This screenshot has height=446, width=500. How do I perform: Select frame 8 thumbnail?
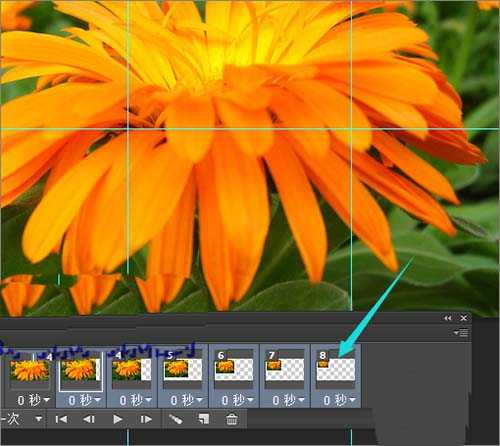pos(335,369)
